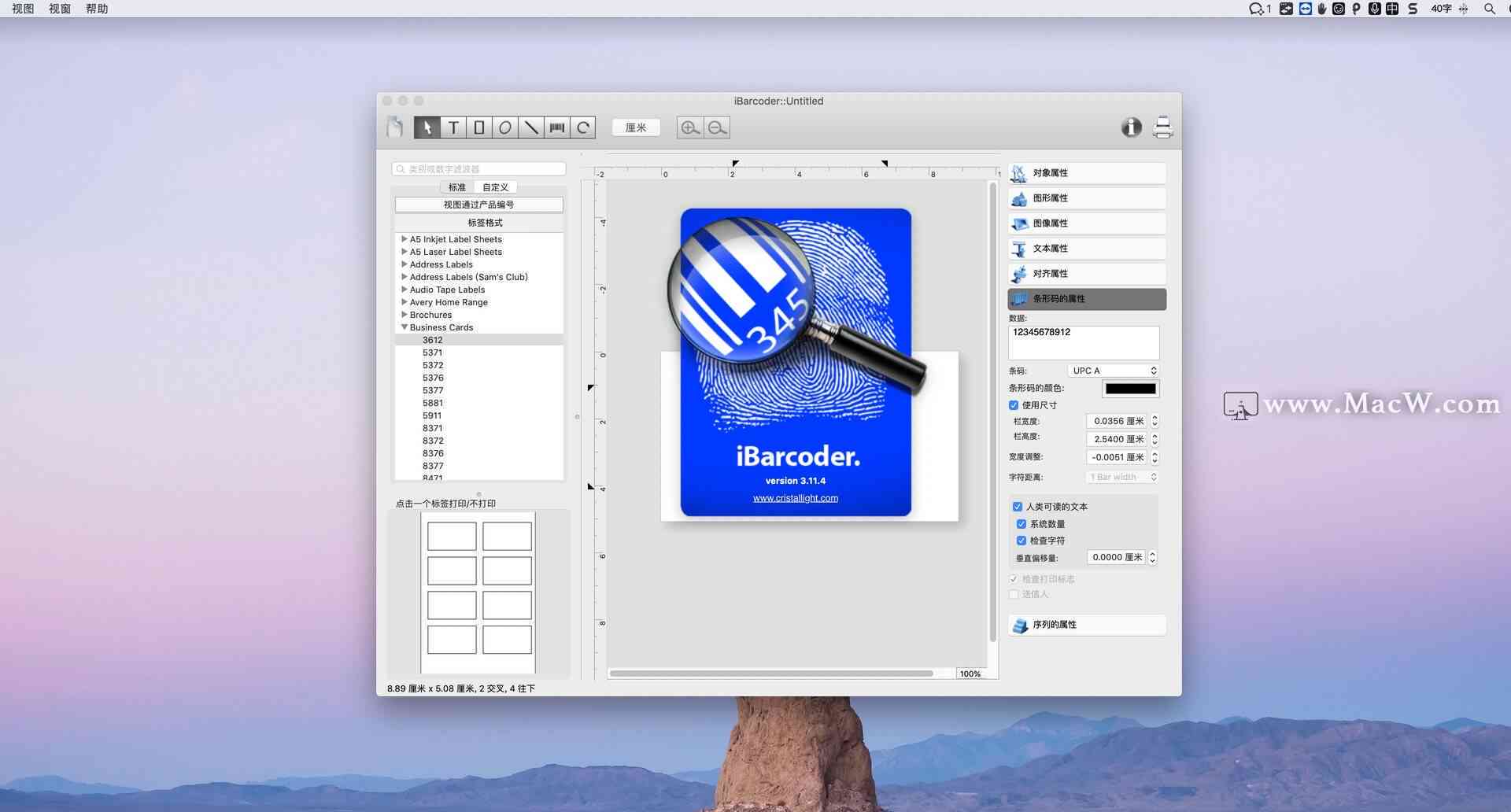Click the label filter search field

[478, 169]
